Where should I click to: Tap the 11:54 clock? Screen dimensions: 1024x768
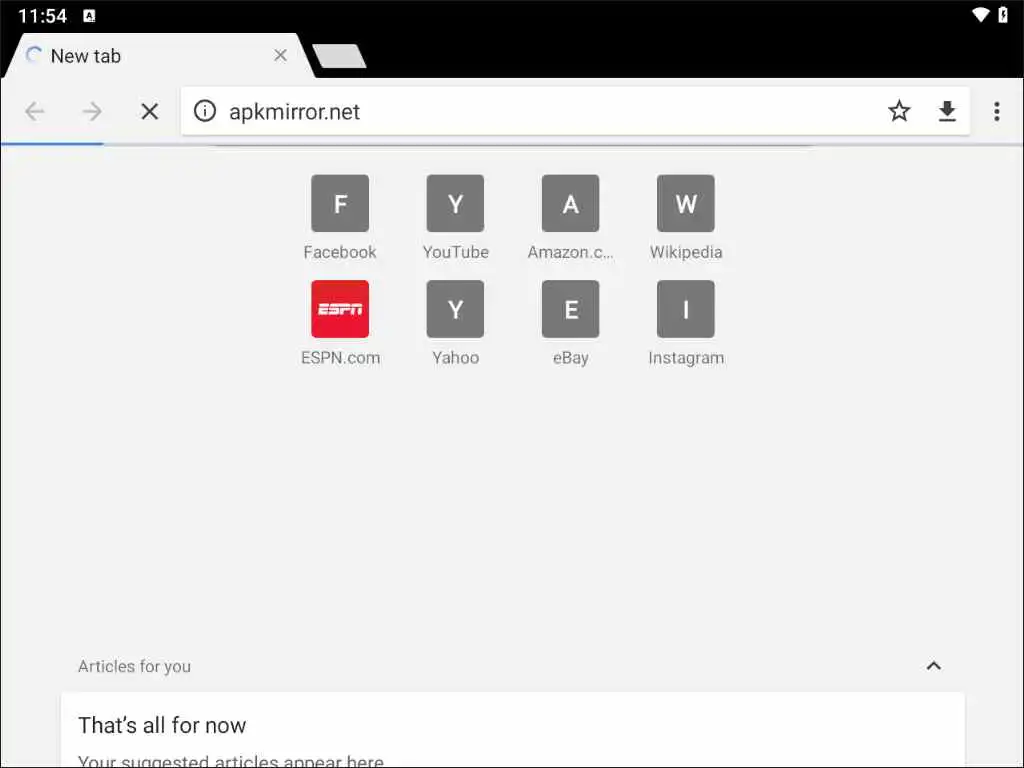42,16
